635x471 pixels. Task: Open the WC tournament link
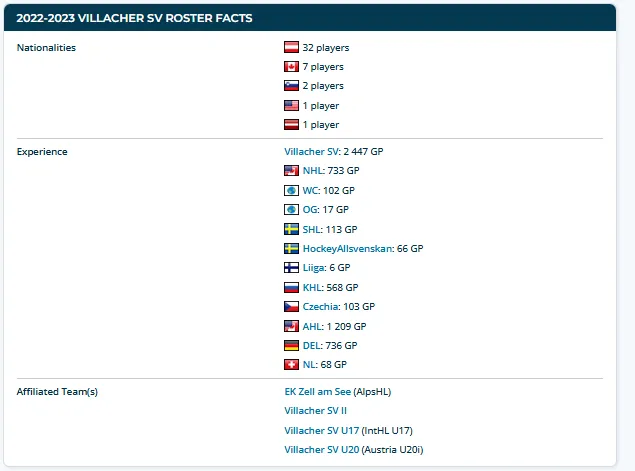pos(310,190)
